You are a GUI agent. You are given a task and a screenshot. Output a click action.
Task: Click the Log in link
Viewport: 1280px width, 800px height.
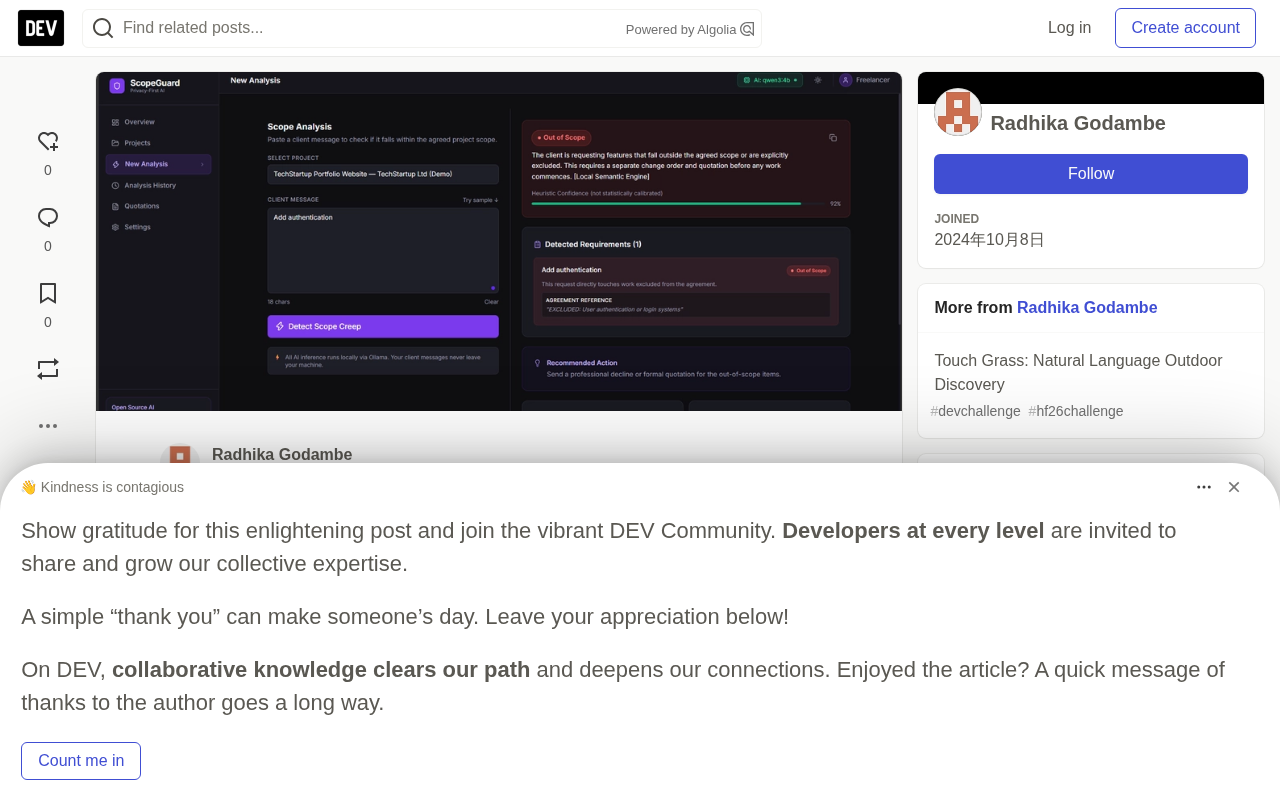click(1070, 28)
